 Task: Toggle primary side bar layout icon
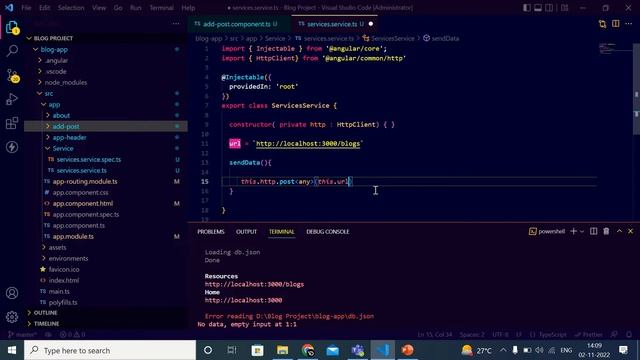tap(527, 8)
